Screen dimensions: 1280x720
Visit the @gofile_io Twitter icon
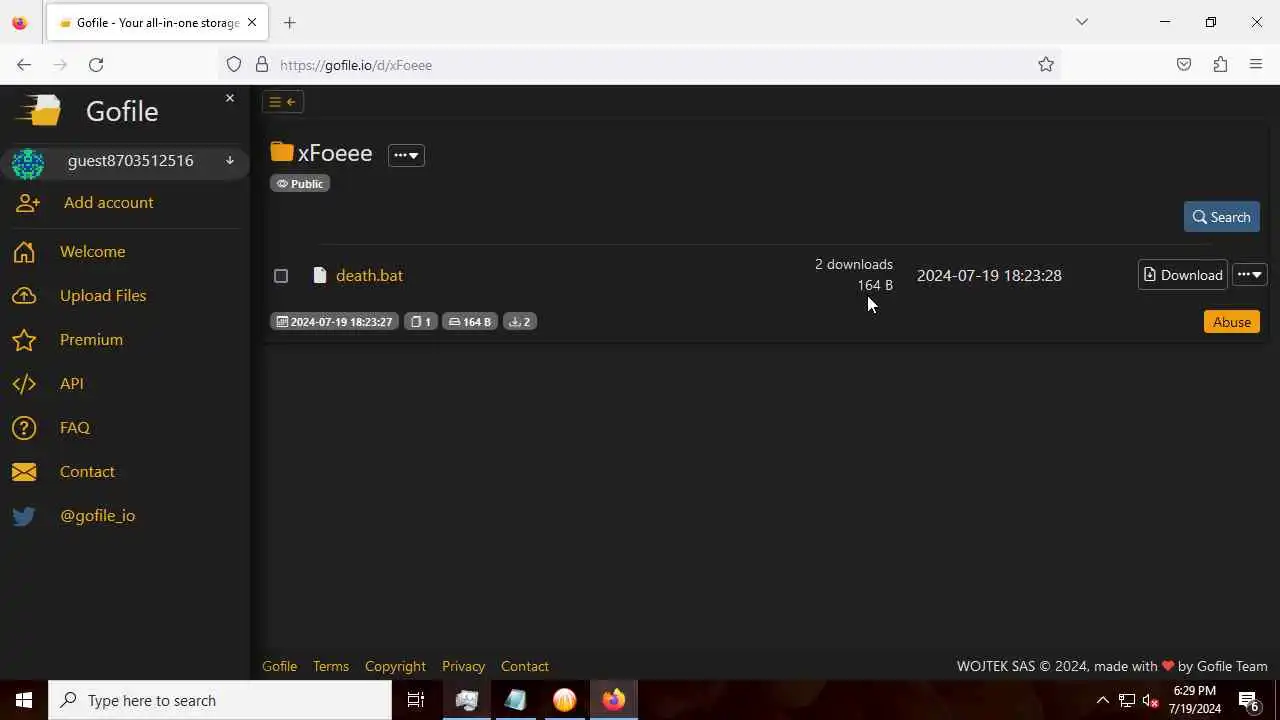click(24, 516)
